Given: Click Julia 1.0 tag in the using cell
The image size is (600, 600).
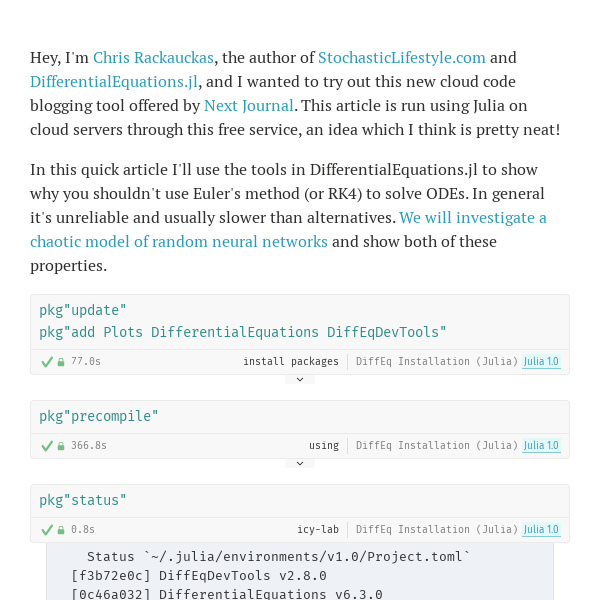Looking at the screenshot, I should click(541, 445).
